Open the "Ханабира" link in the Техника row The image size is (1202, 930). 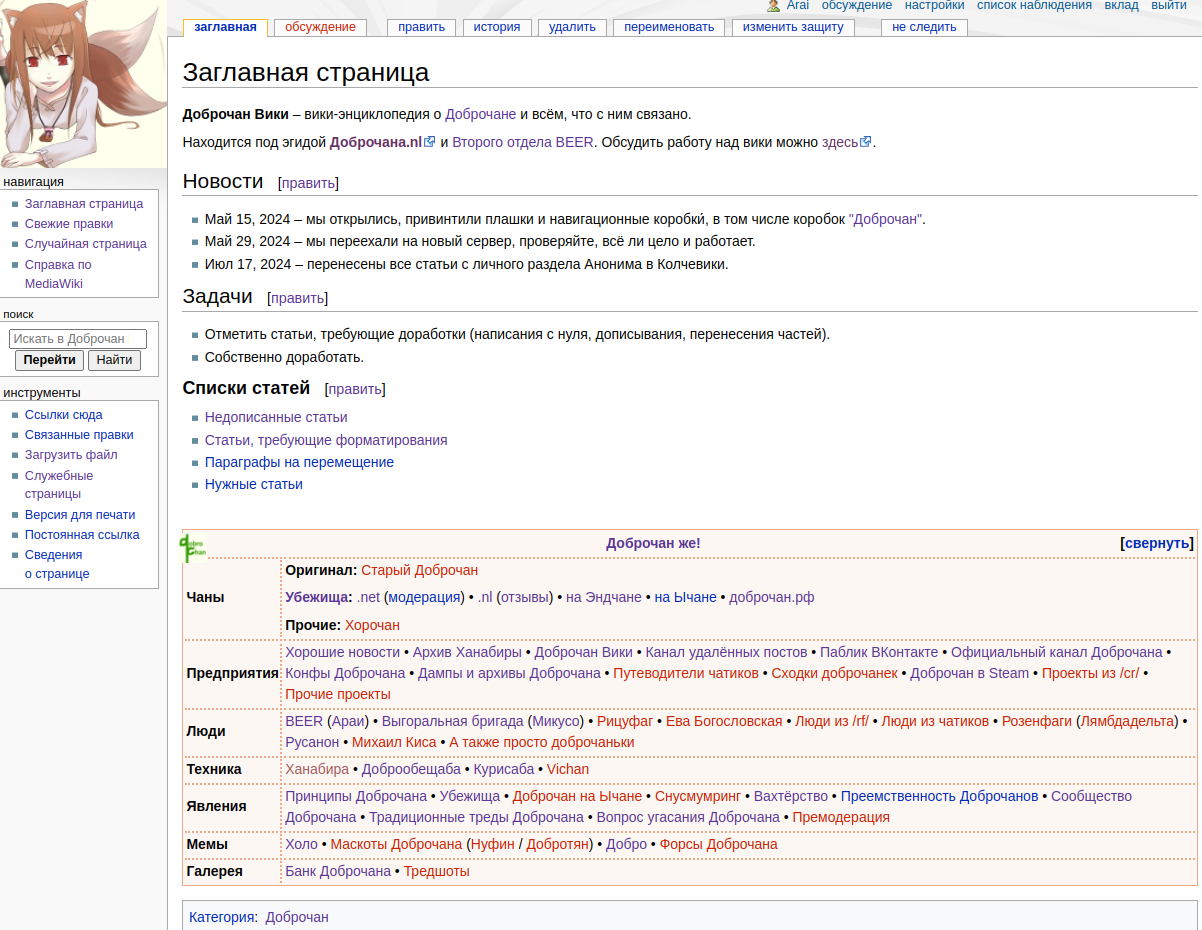pyautogui.click(x=317, y=769)
